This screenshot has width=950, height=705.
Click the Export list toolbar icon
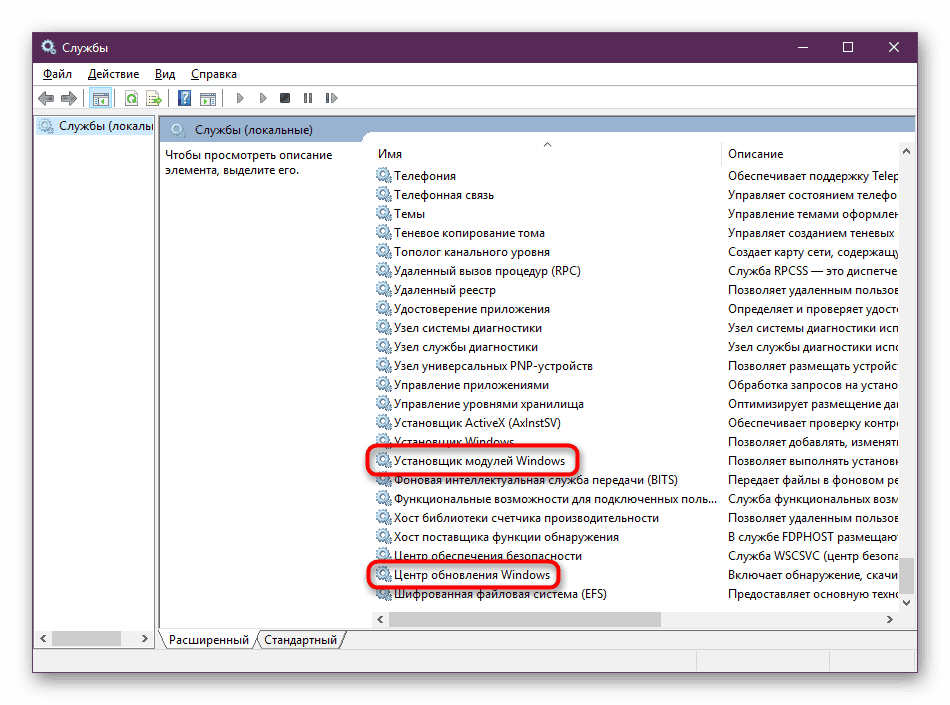point(154,98)
